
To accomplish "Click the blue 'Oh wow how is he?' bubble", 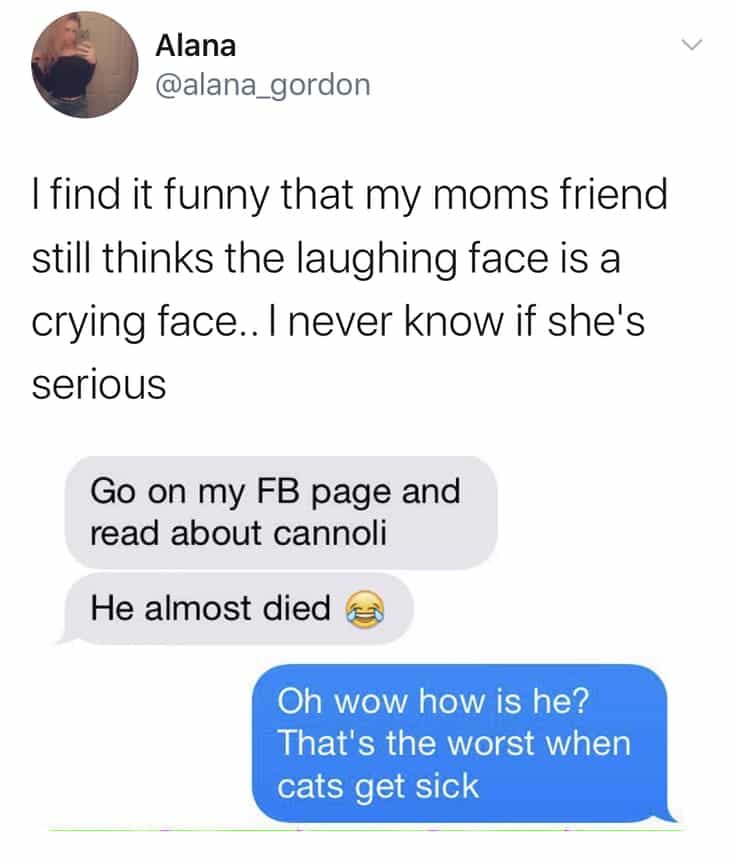I will [x=462, y=744].
